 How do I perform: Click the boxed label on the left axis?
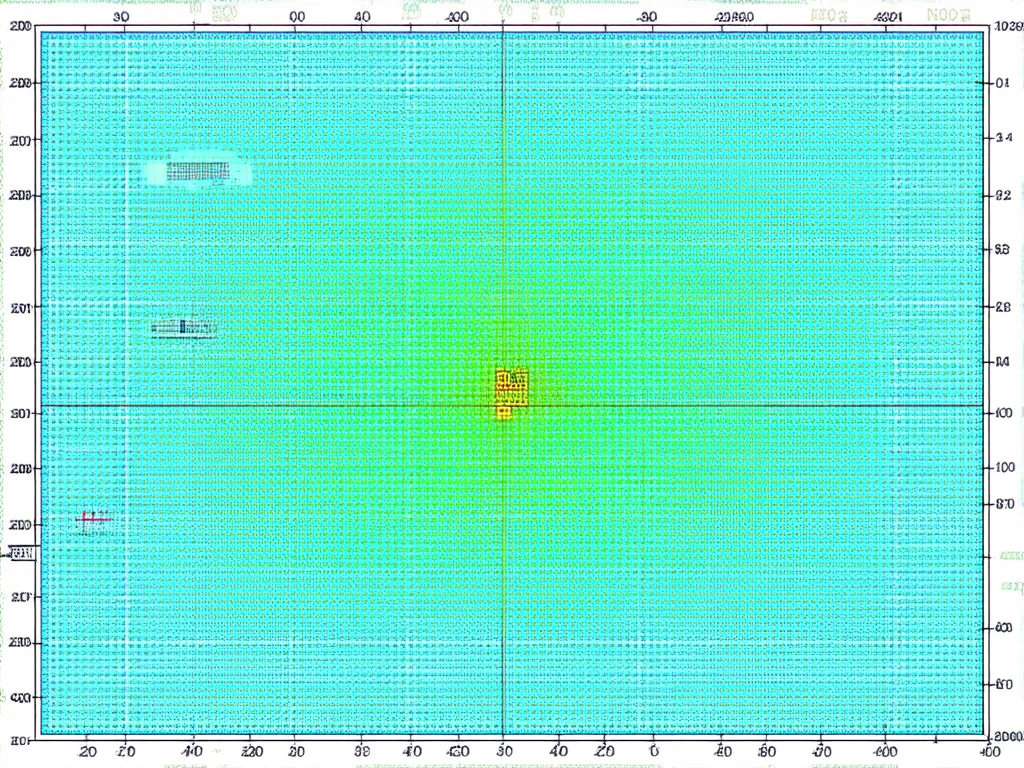click(x=21, y=551)
